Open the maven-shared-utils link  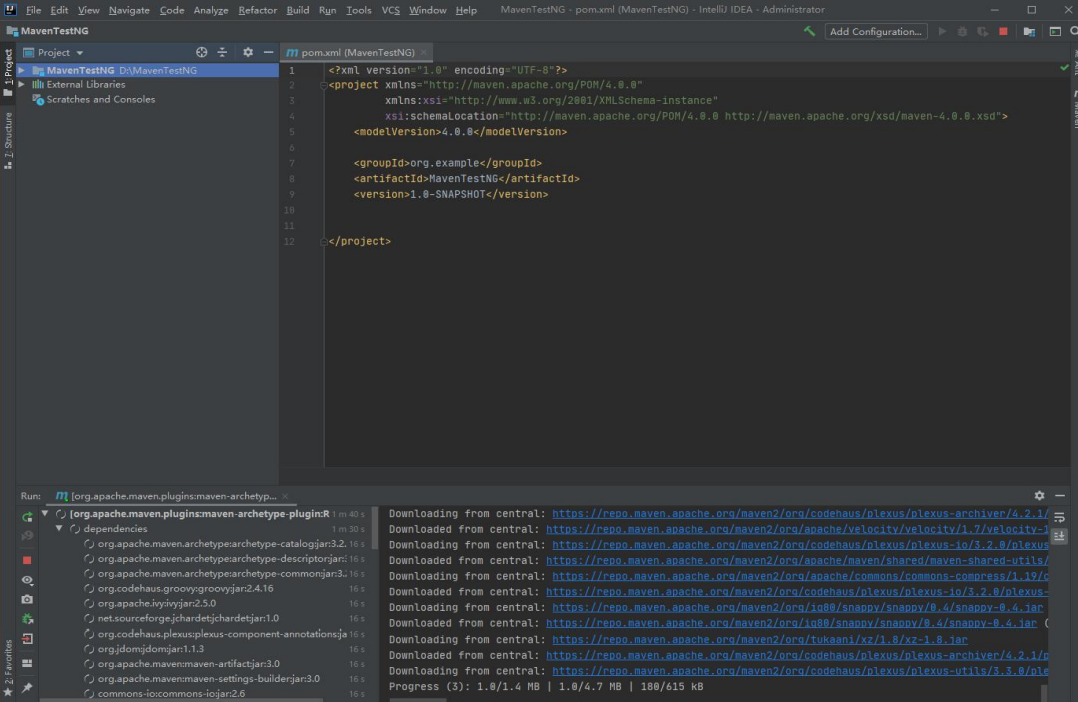798,561
